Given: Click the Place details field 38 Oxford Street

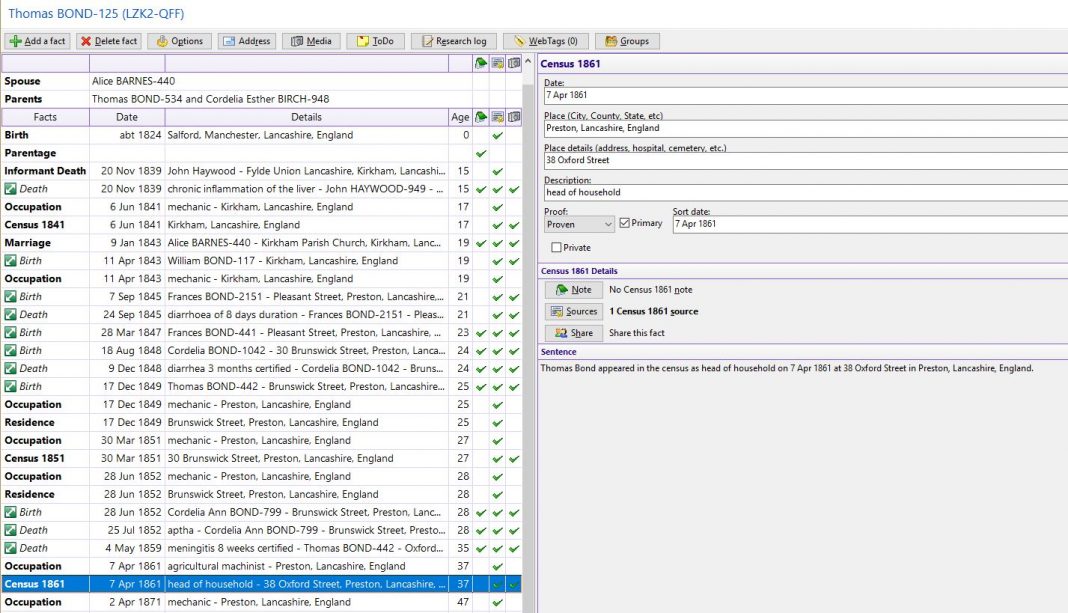Looking at the screenshot, I should (x=805, y=160).
